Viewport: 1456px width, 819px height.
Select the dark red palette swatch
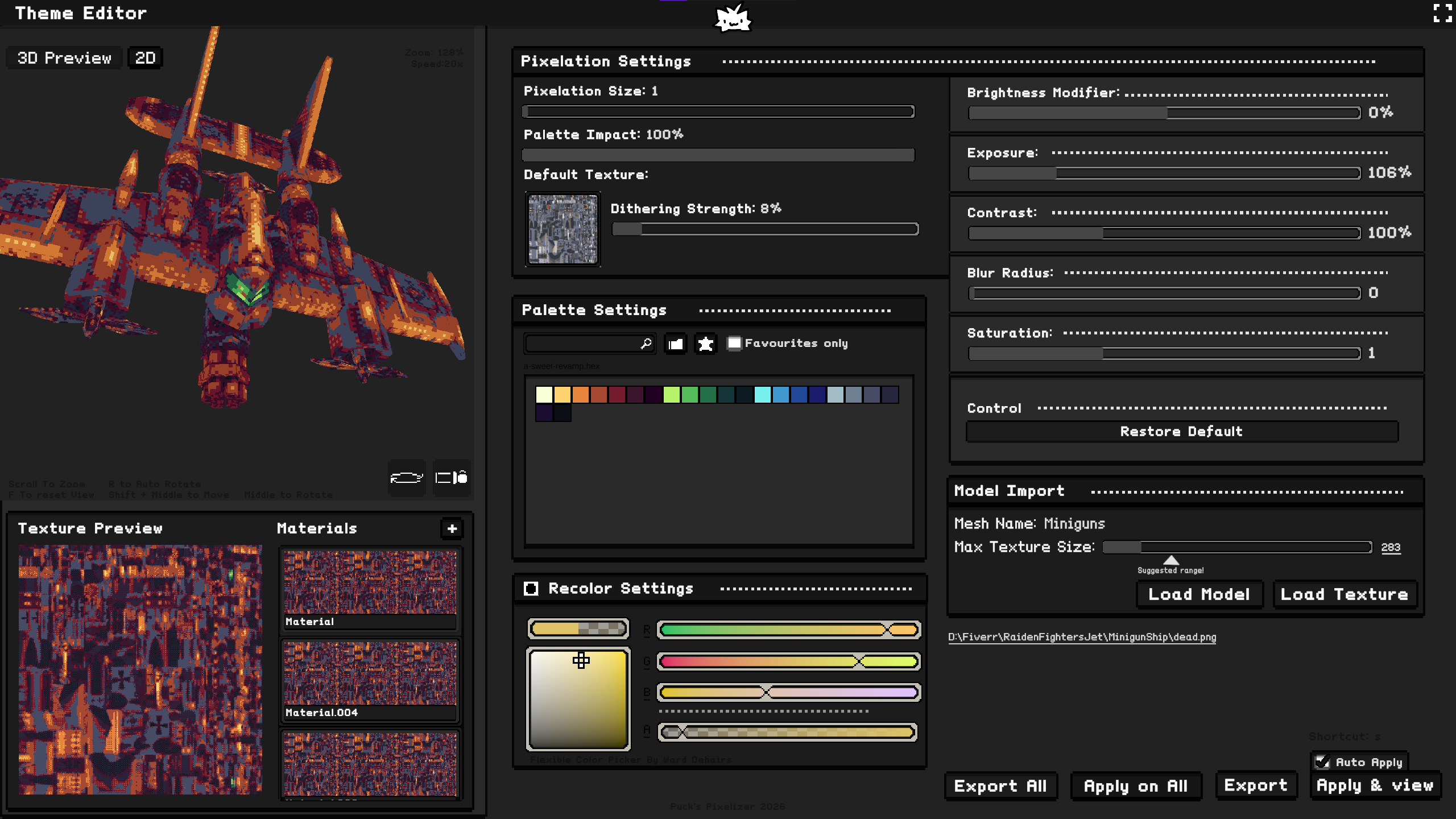(x=617, y=394)
